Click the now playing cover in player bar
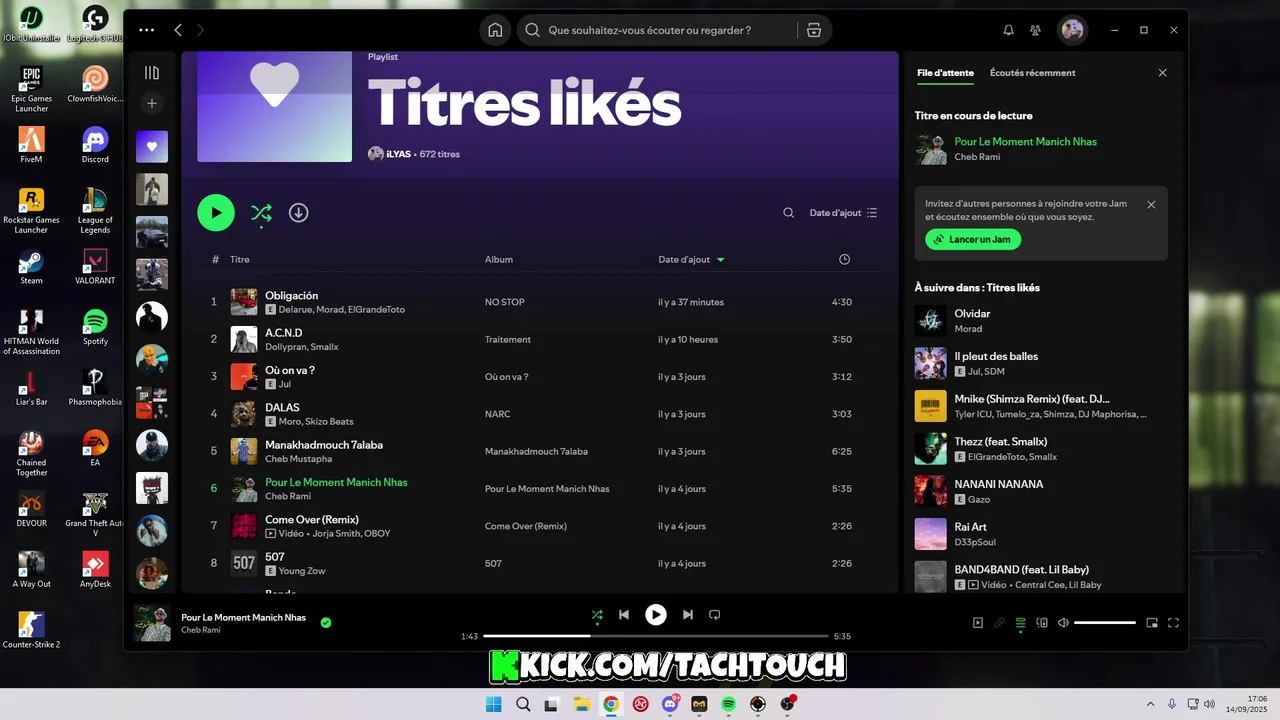Image resolution: width=1280 pixels, height=720 pixels. tap(152, 623)
